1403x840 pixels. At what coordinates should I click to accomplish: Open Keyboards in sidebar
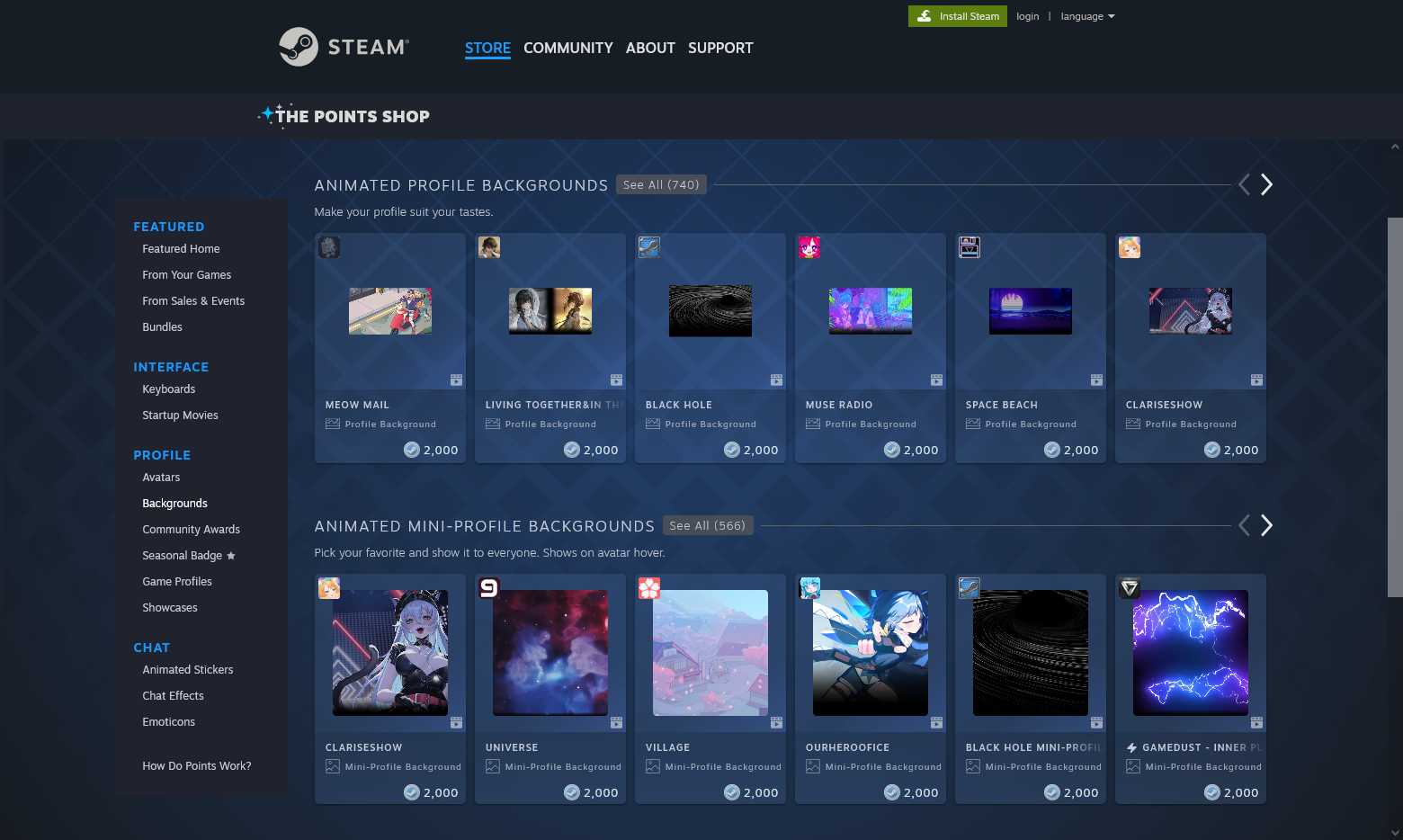coord(169,389)
